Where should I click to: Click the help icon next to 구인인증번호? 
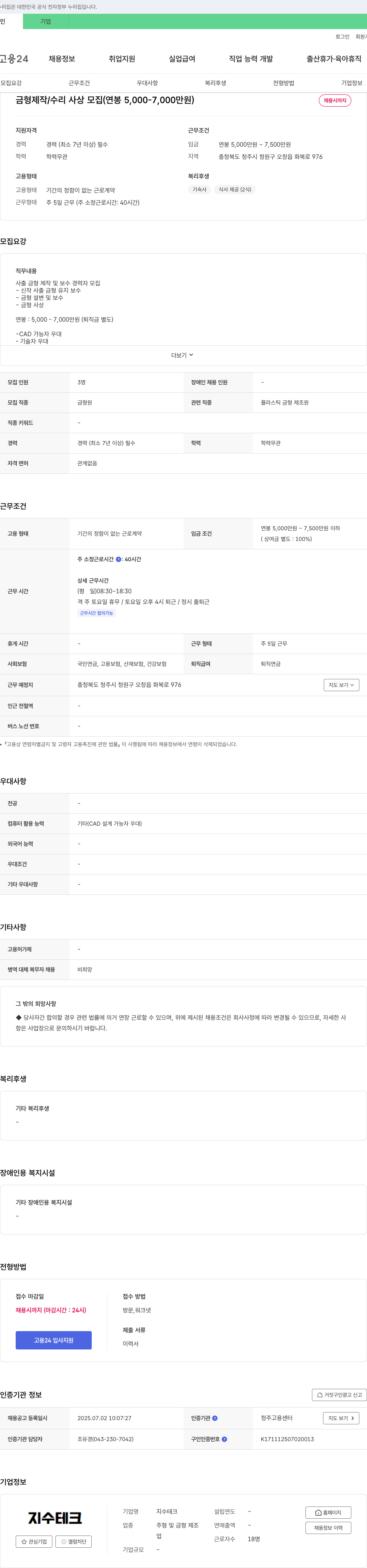224,1439
